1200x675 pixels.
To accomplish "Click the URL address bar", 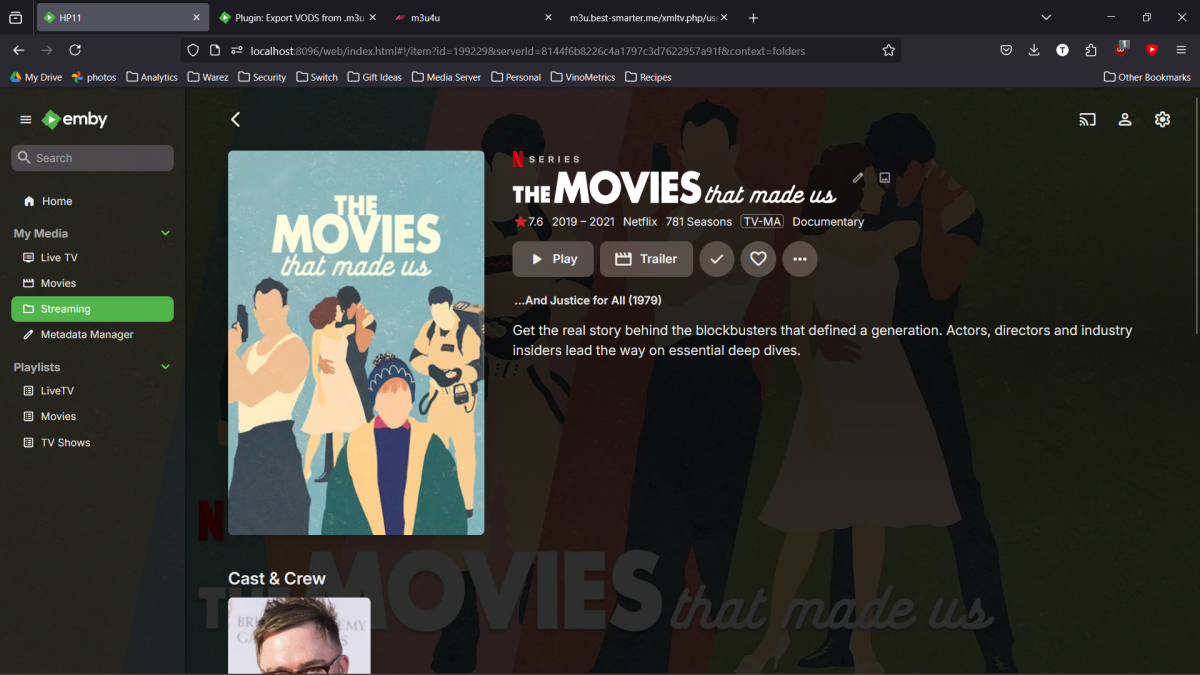I will click(540, 51).
